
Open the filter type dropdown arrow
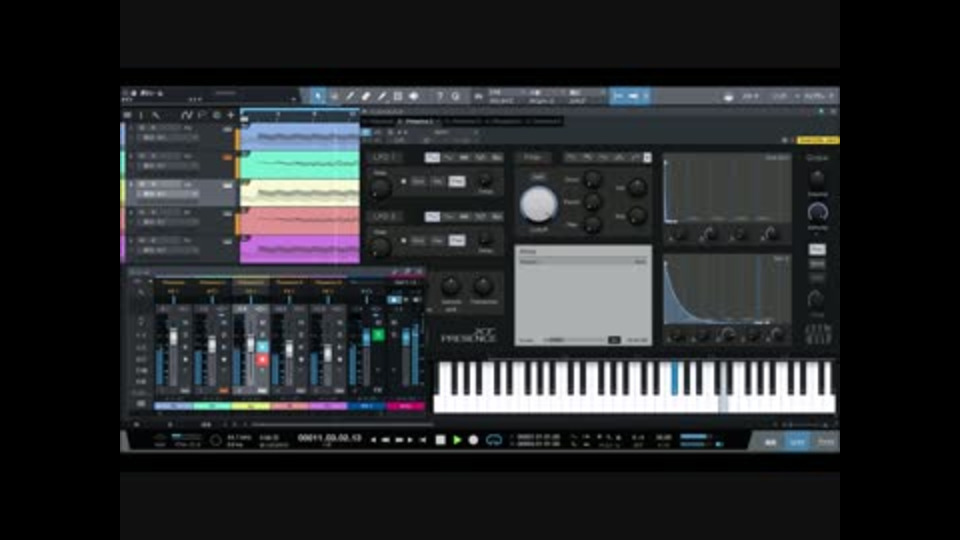pyautogui.click(x=647, y=158)
